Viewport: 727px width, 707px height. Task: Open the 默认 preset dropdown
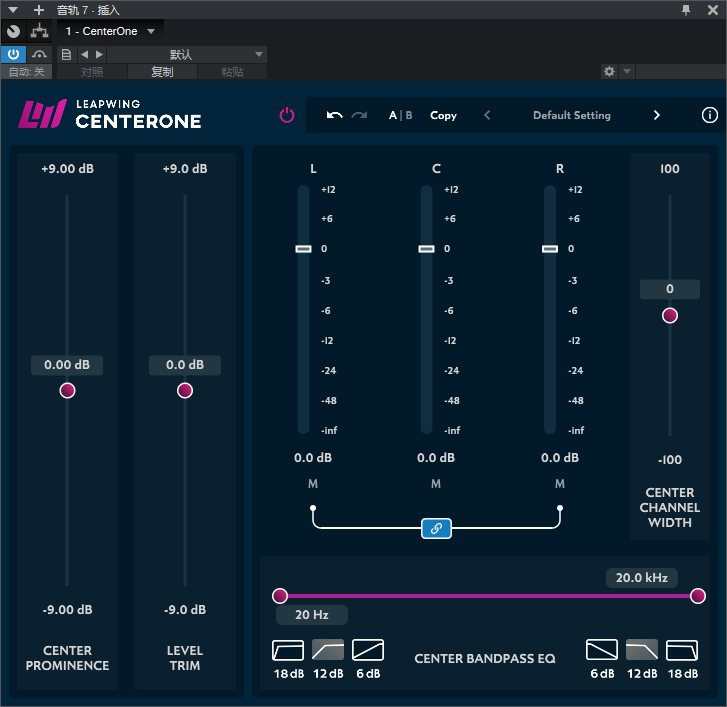(x=187, y=55)
